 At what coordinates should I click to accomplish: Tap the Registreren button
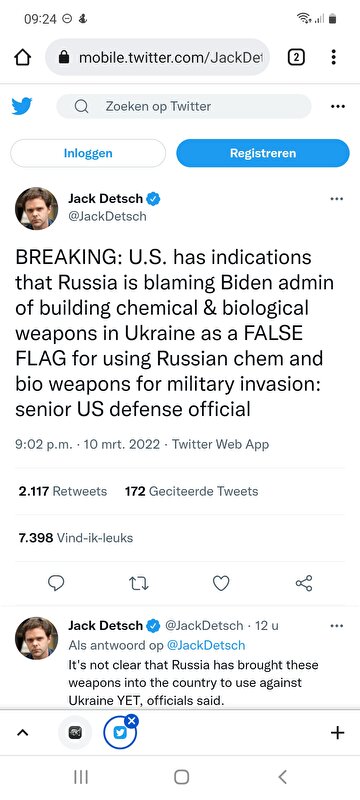click(263, 153)
